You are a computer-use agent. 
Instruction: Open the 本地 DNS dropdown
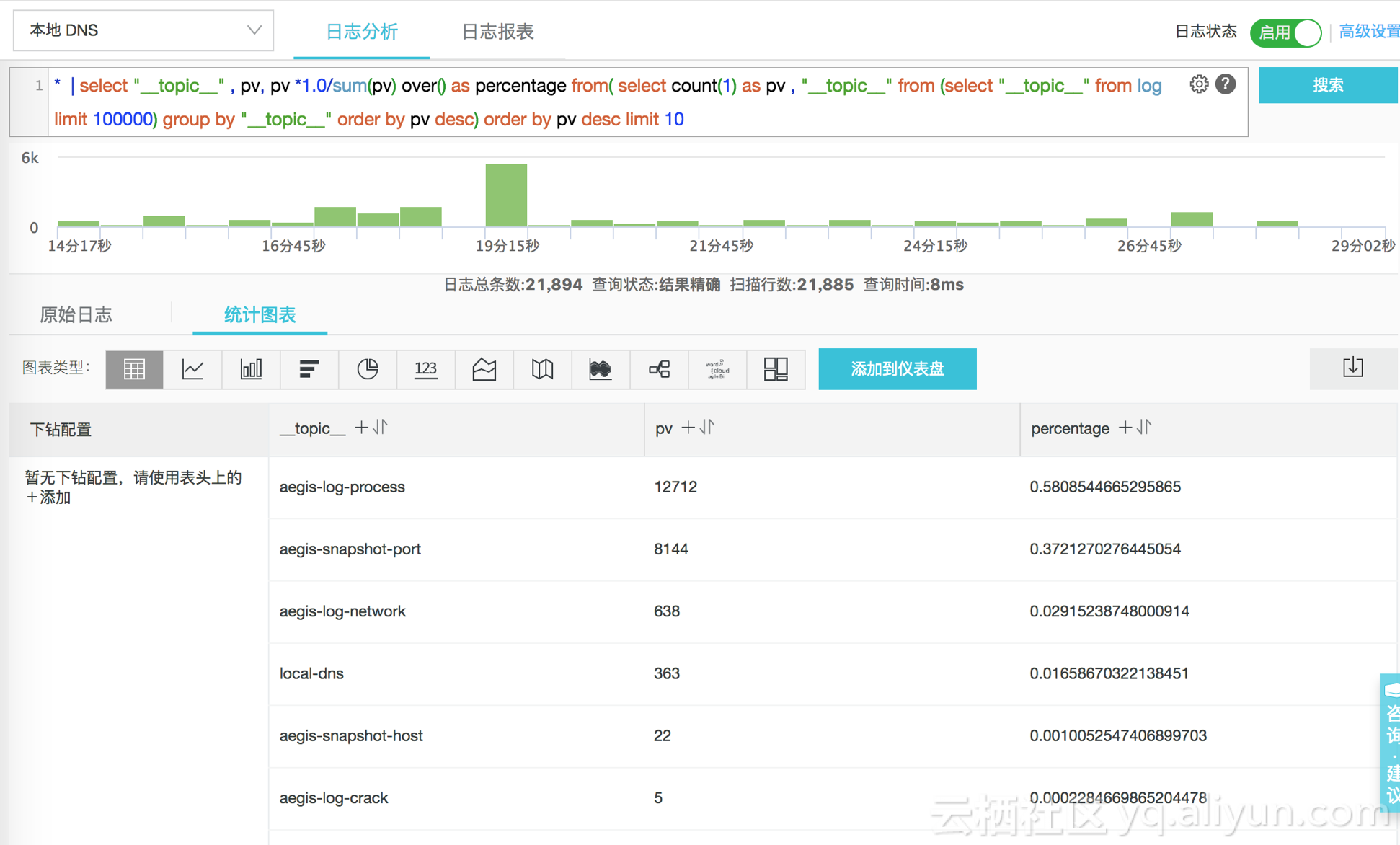tap(143, 30)
